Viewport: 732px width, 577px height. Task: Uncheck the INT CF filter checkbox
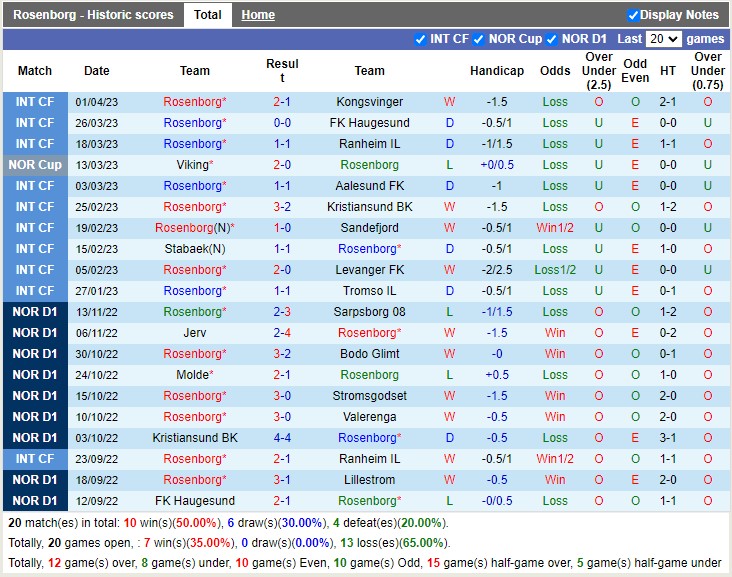pyautogui.click(x=420, y=39)
